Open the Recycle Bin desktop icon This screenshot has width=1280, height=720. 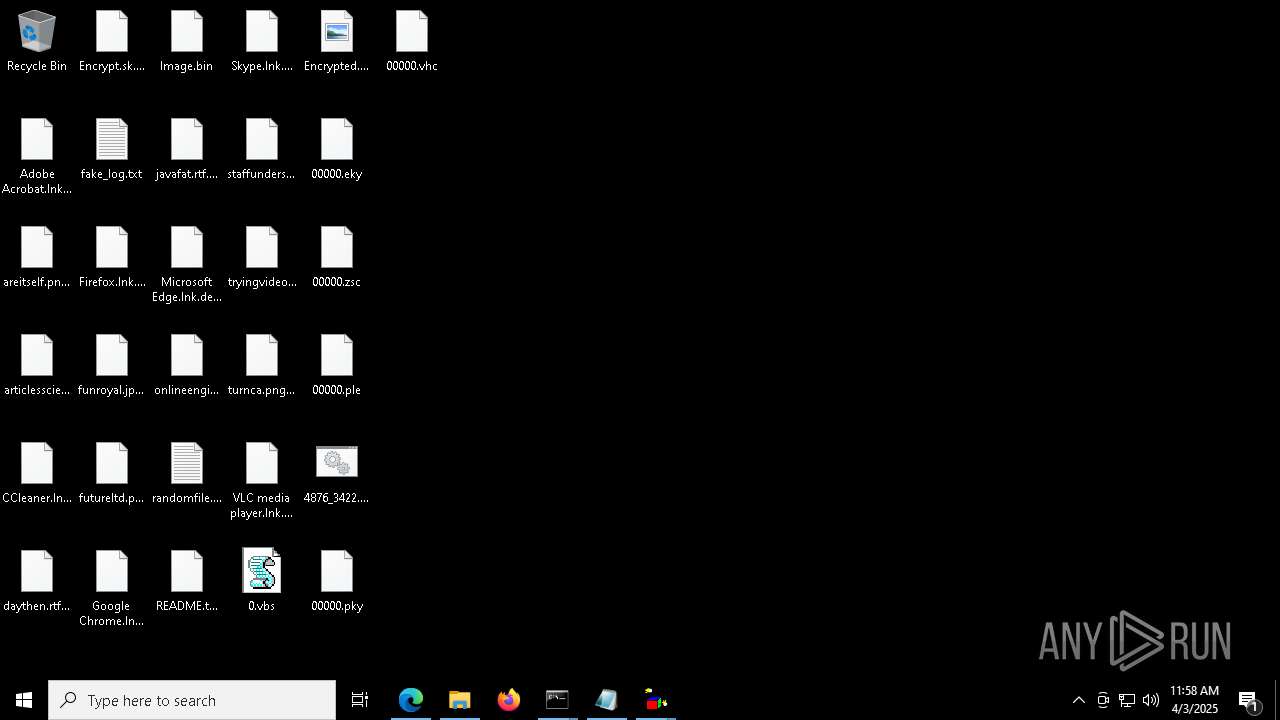pos(37,42)
